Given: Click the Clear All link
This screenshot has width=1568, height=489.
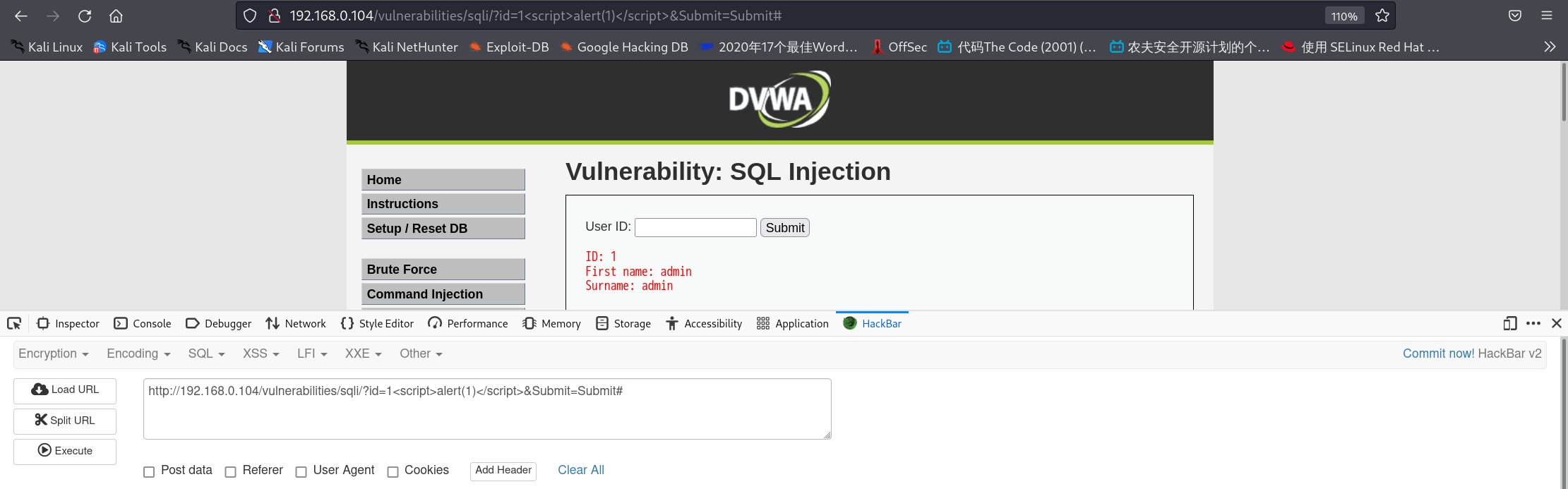Looking at the screenshot, I should click(581, 470).
